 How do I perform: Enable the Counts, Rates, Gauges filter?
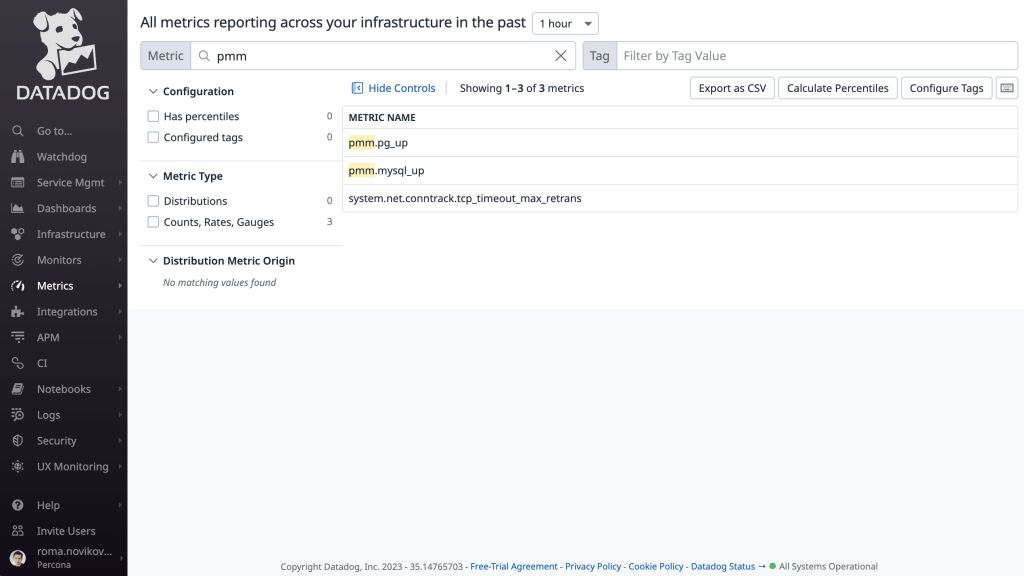coord(153,222)
